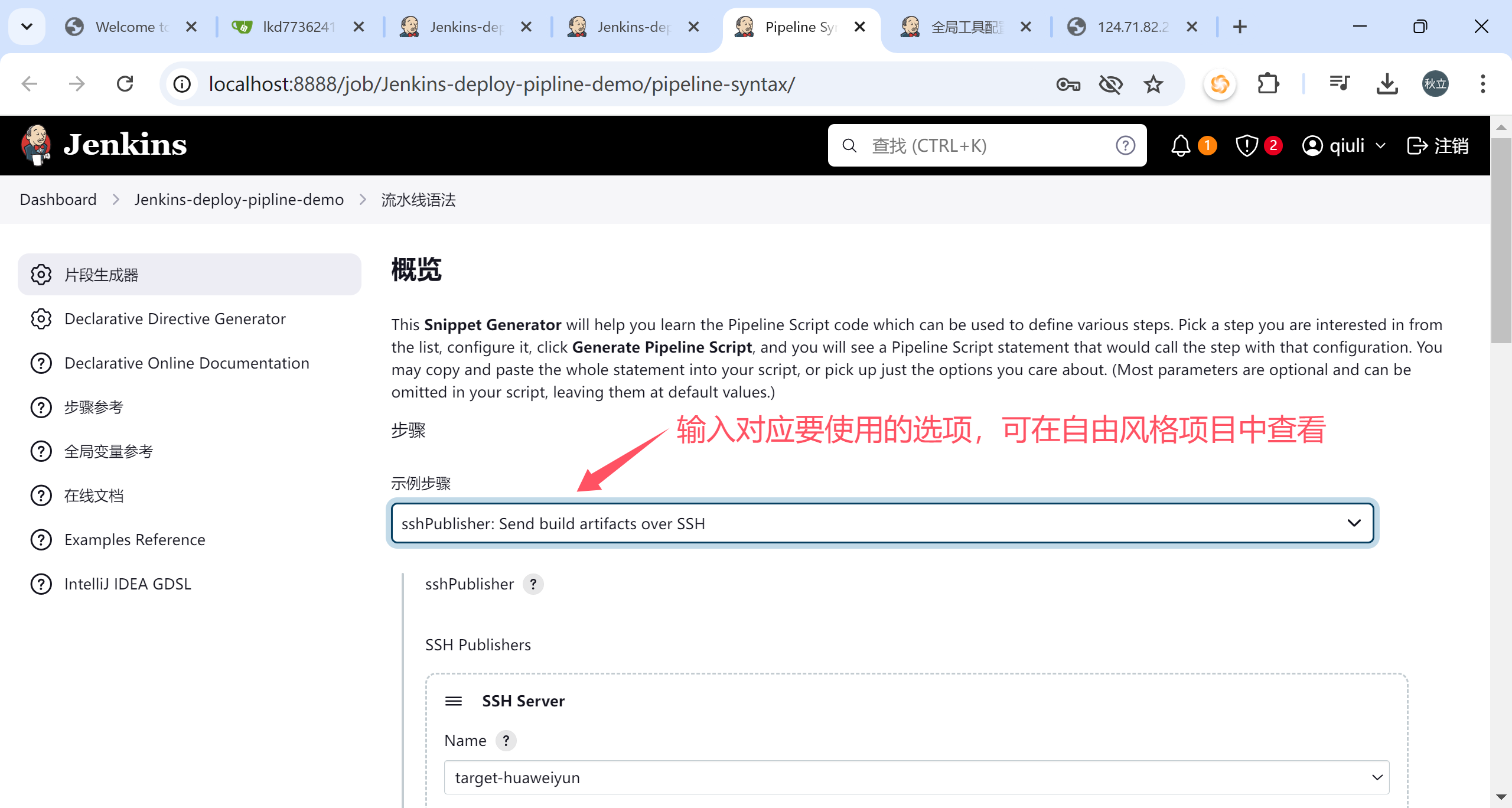Click the Name field help icon
Image resolution: width=1512 pixels, height=808 pixels.
pyautogui.click(x=506, y=741)
